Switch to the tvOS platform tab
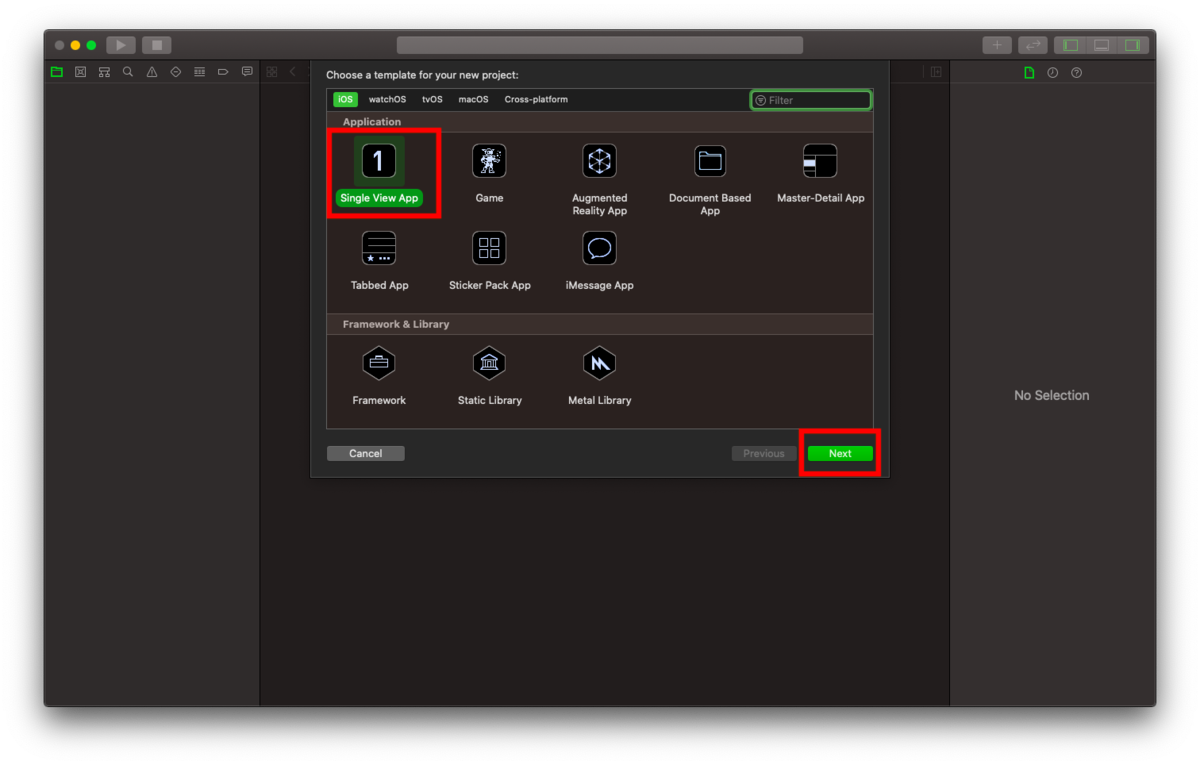 [x=432, y=100]
